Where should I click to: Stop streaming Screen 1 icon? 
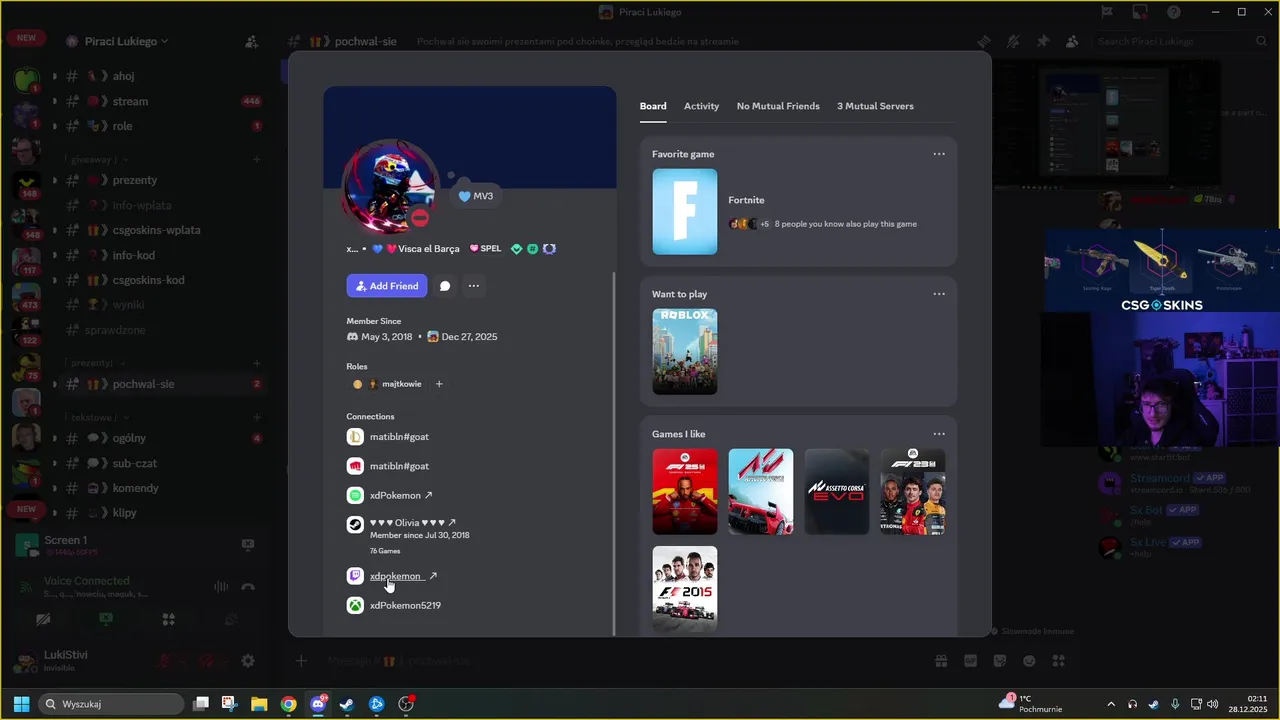click(x=248, y=544)
